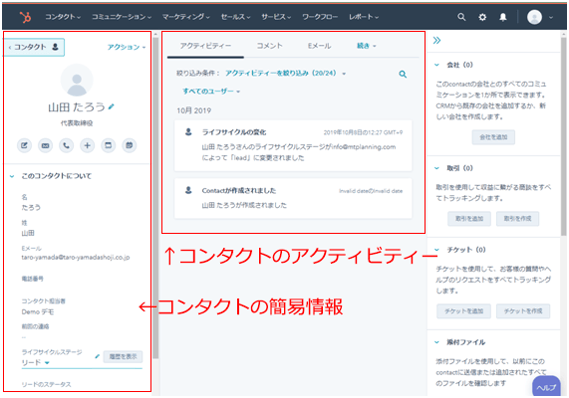569x398 pixels.
Task: Click コンタクト担当者 value Demo デモ
Action: tap(38, 312)
